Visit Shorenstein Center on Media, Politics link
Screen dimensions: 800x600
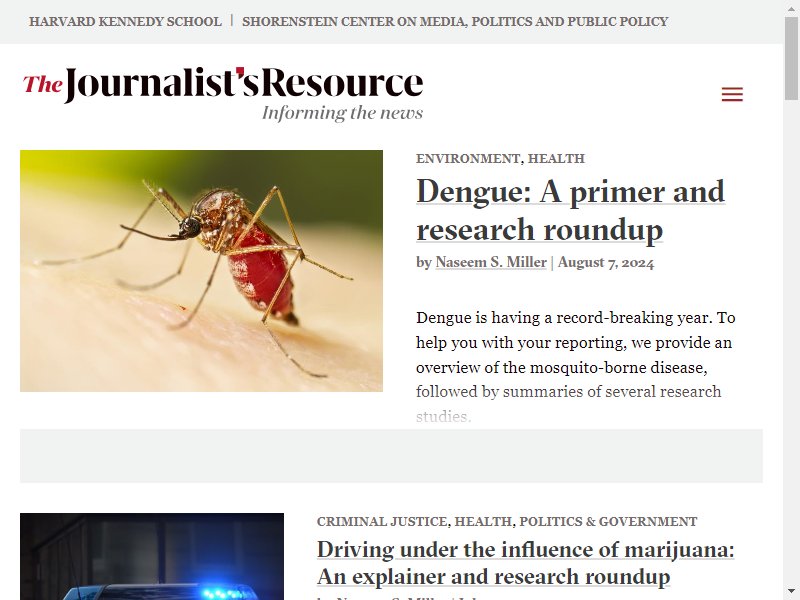(455, 21)
